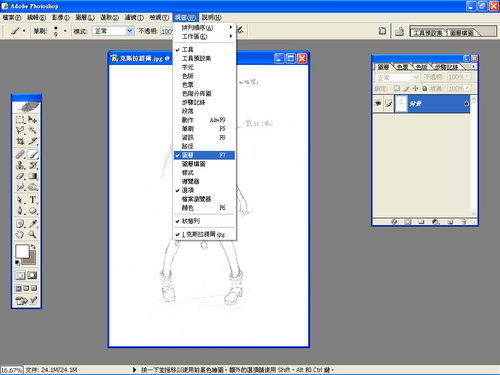Open status bar info popup arrow
This screenshot has width=500, height=375.
tap(134, 370)
